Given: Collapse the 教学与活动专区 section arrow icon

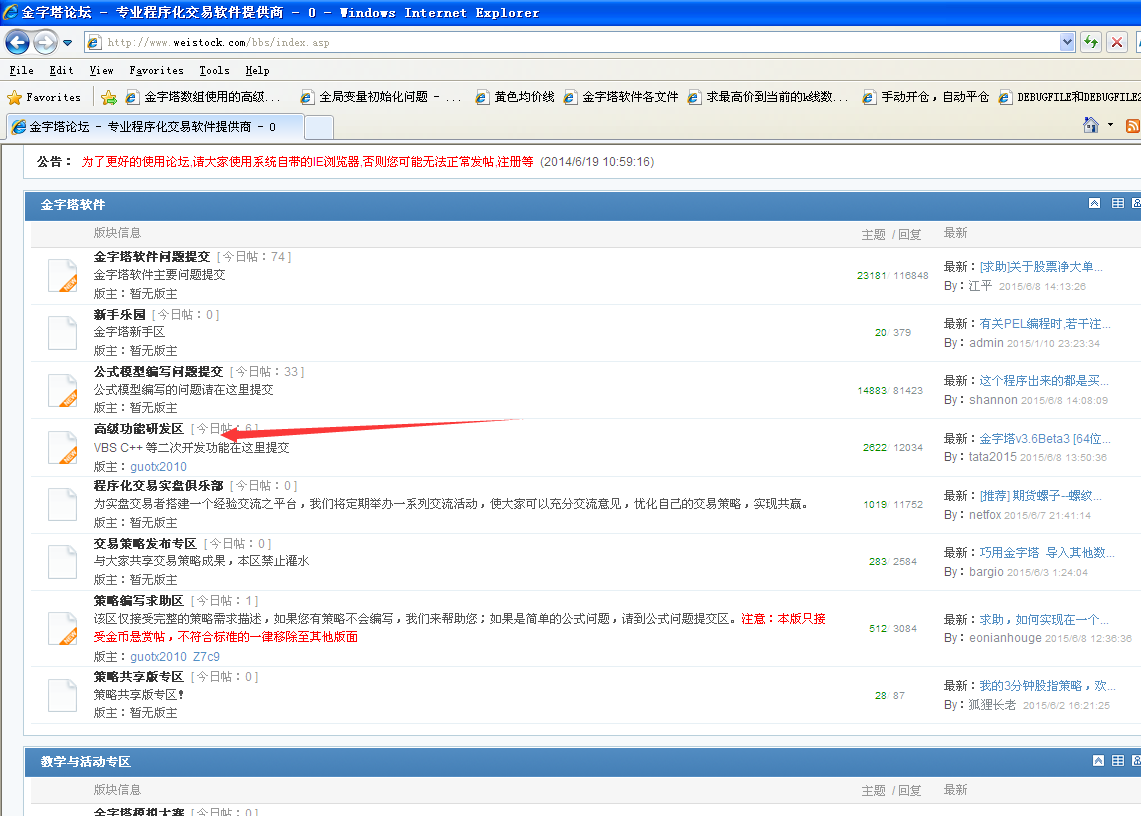Looking at the screenshot, I should 1098,761.
